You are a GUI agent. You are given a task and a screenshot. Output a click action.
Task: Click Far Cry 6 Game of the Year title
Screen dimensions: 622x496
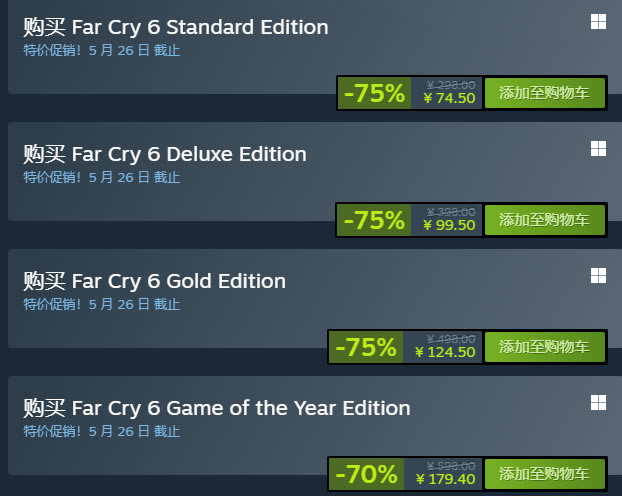[x=216, y=408]
